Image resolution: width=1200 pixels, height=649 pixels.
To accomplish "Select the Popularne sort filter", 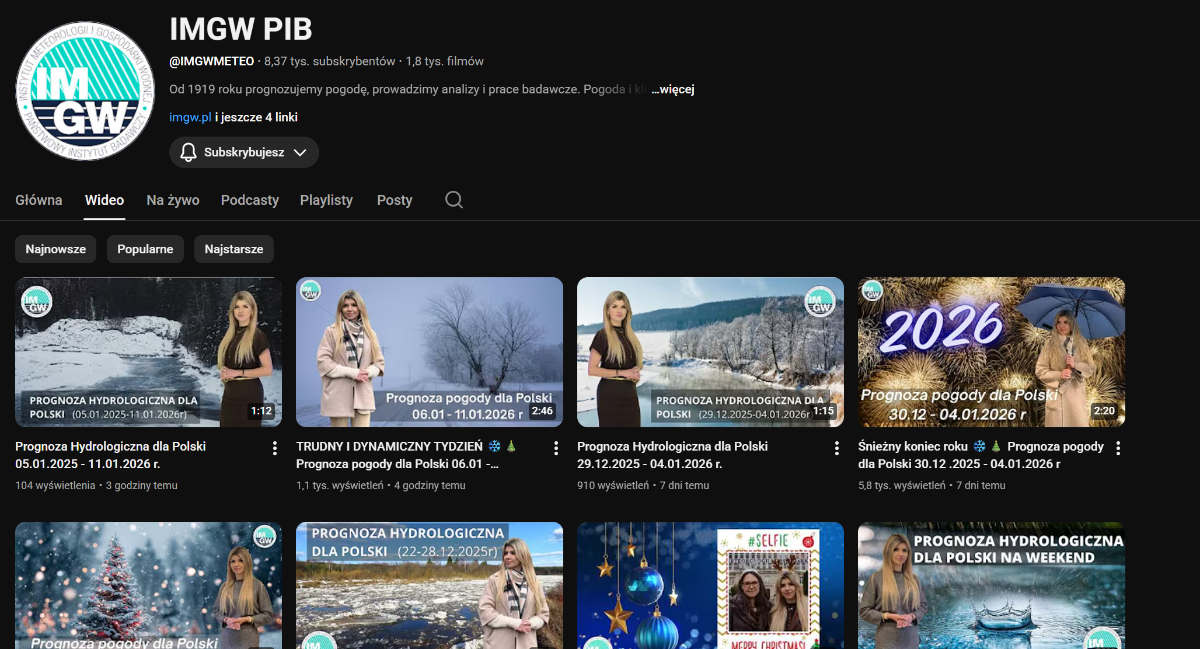I will tap(145, 249).
